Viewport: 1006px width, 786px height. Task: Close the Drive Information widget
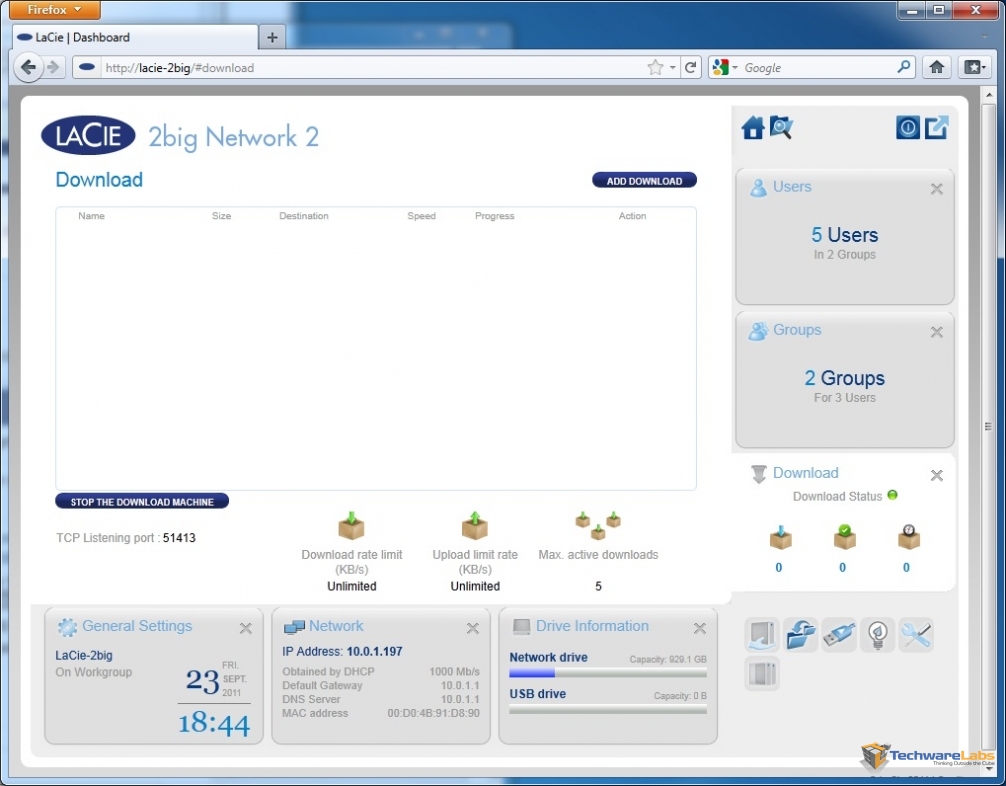click(x=700, y=628)
